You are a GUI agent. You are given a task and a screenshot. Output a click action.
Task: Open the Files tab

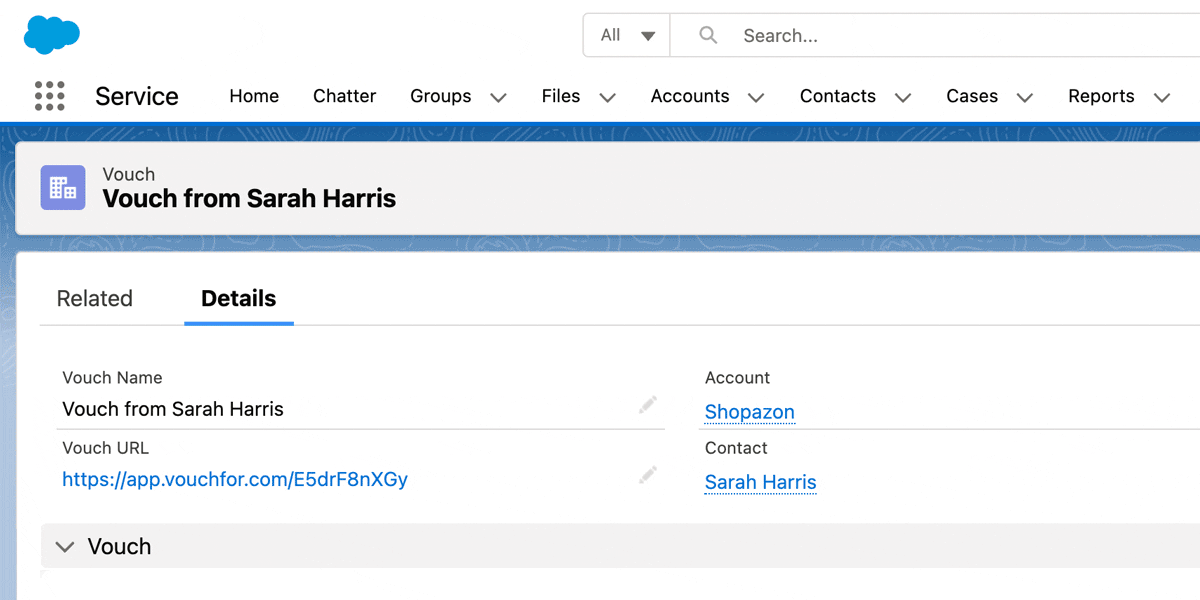561,96
